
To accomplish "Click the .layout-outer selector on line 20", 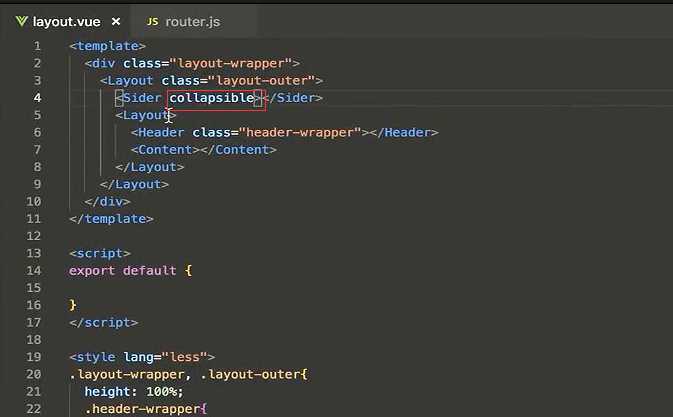I will coord(250,375).
